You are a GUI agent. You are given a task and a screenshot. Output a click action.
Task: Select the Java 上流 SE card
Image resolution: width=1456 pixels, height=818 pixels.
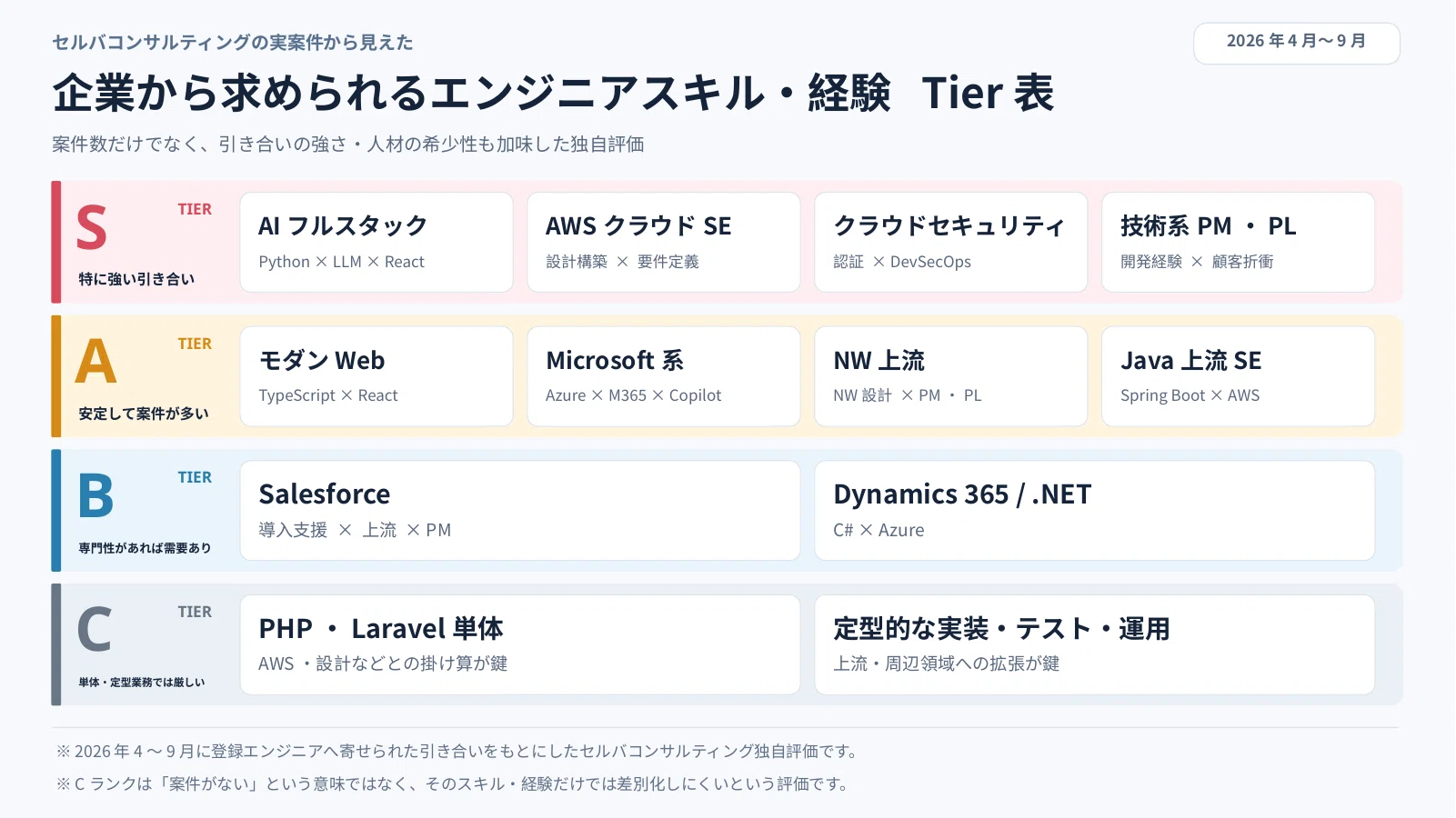[x=1238, y=376]
